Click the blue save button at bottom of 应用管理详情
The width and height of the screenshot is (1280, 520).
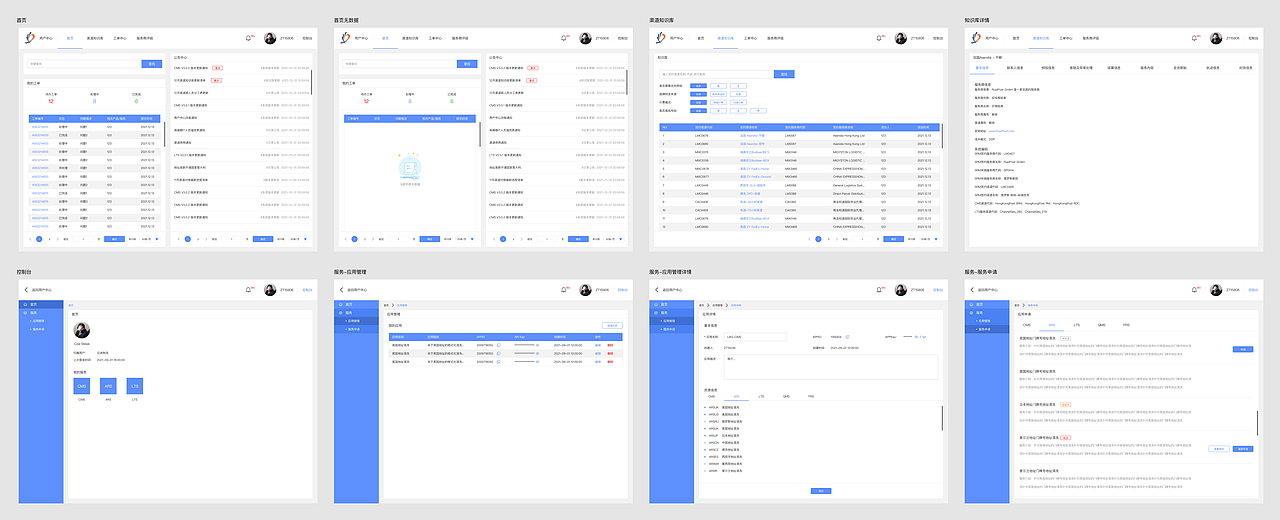(820, 490)
